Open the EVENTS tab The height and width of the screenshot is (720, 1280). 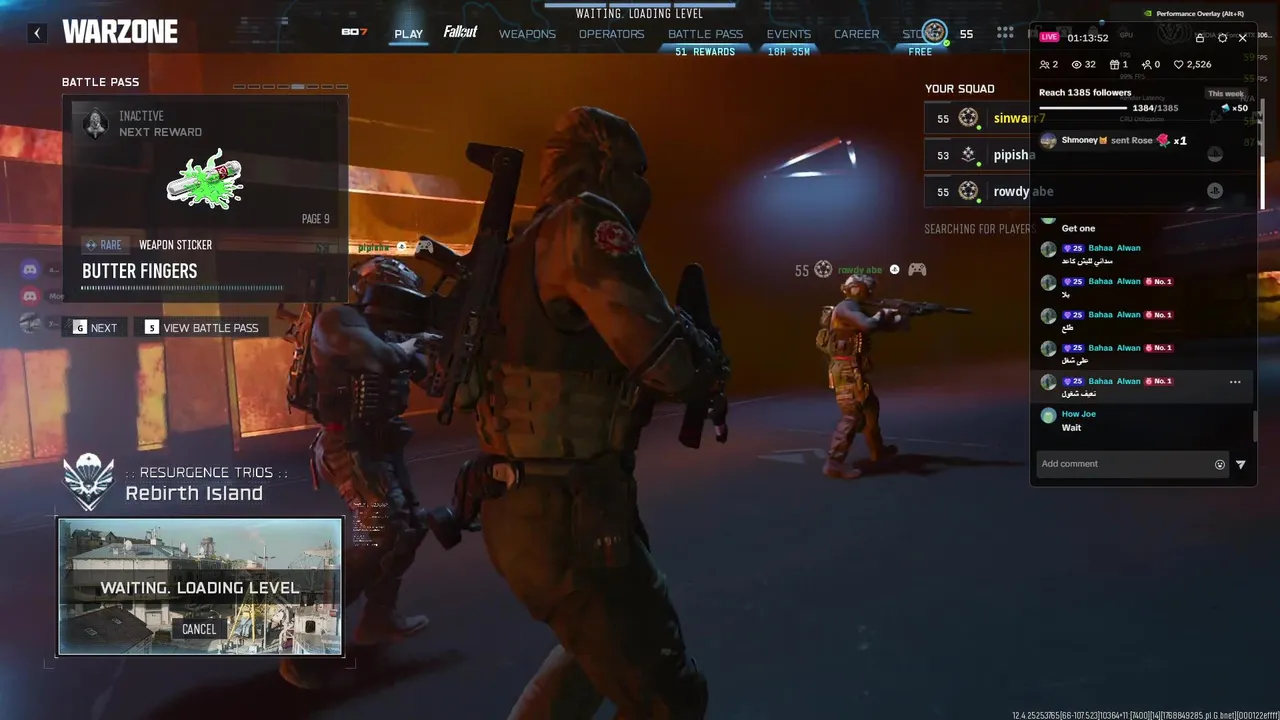(x=788, y=34)
